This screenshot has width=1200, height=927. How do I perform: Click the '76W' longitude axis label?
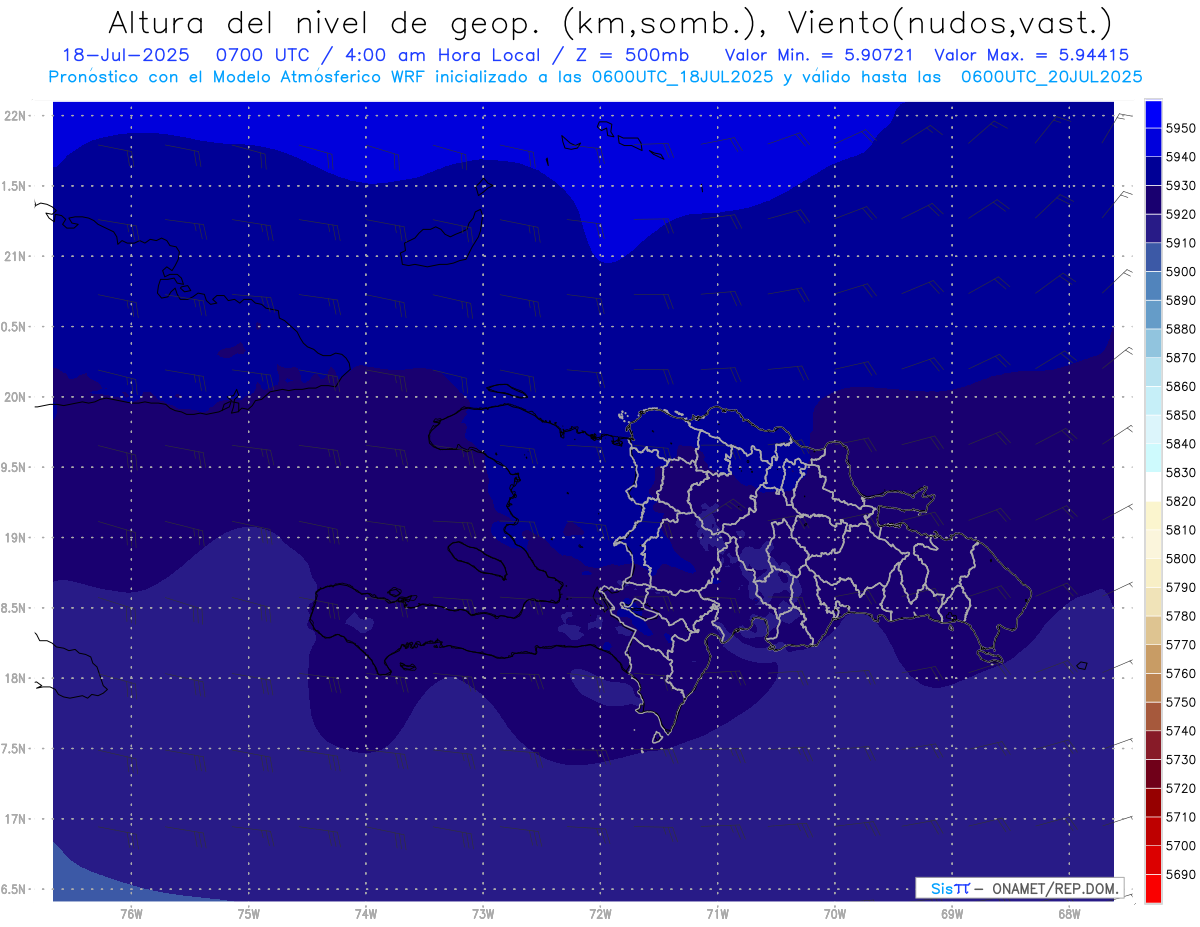131,914
